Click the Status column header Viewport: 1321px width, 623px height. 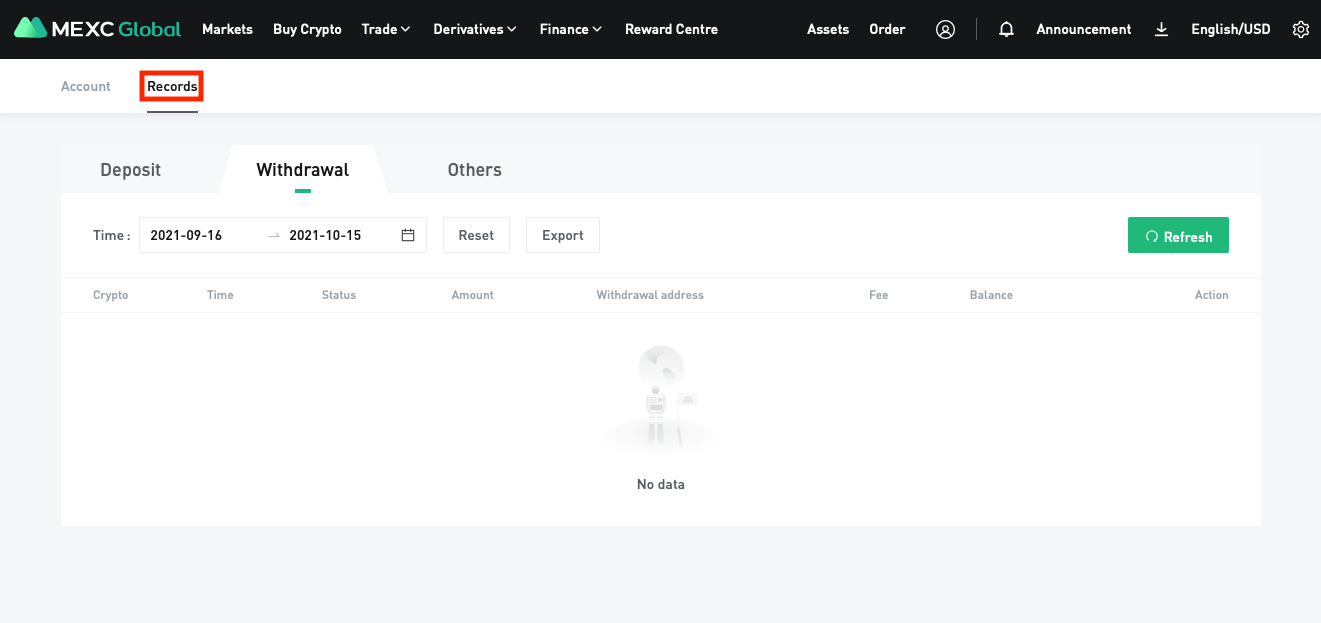pyautogui.click(x=339, y=295)
